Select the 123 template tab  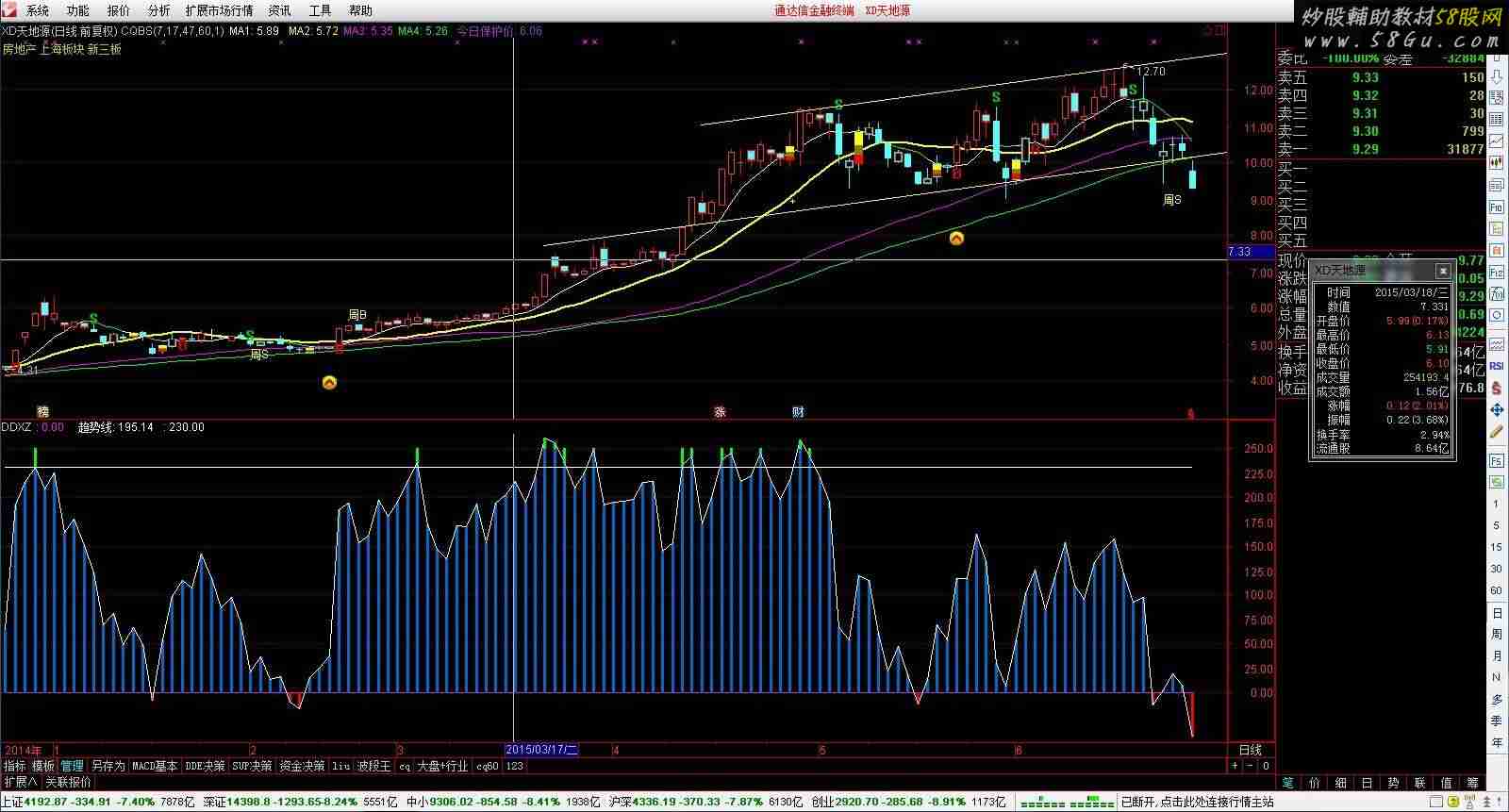pyautogui.click(x=515, y=766)
